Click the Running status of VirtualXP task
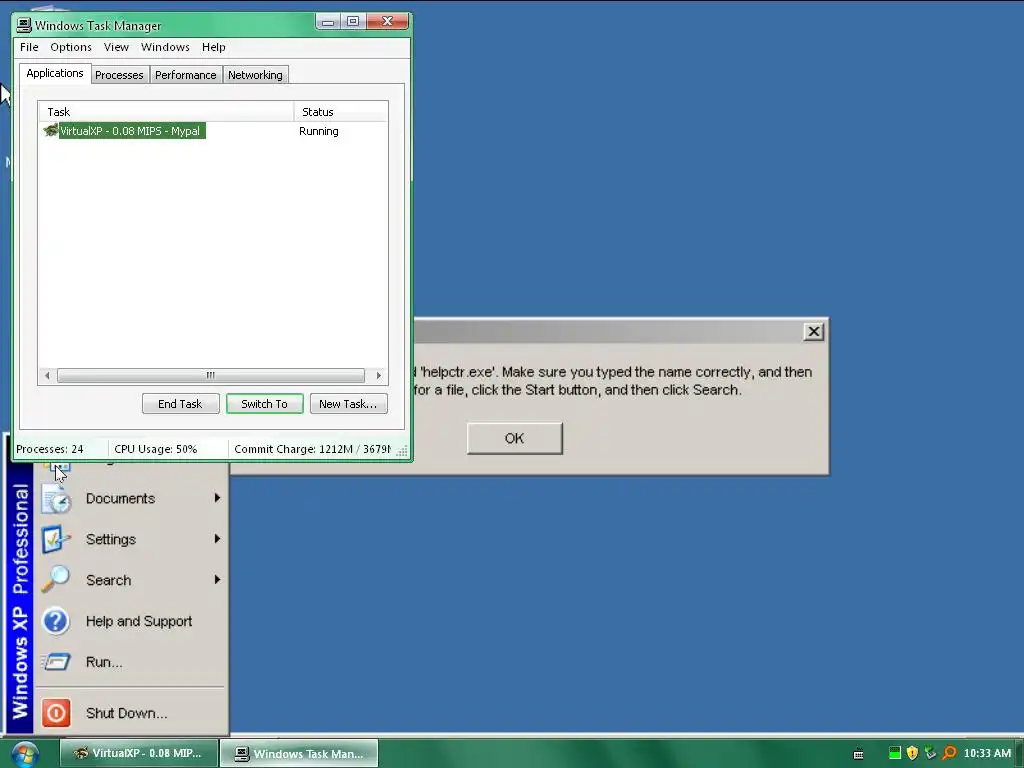The width and height of the screenshot is (1024, 768). (x=319, y=131)
